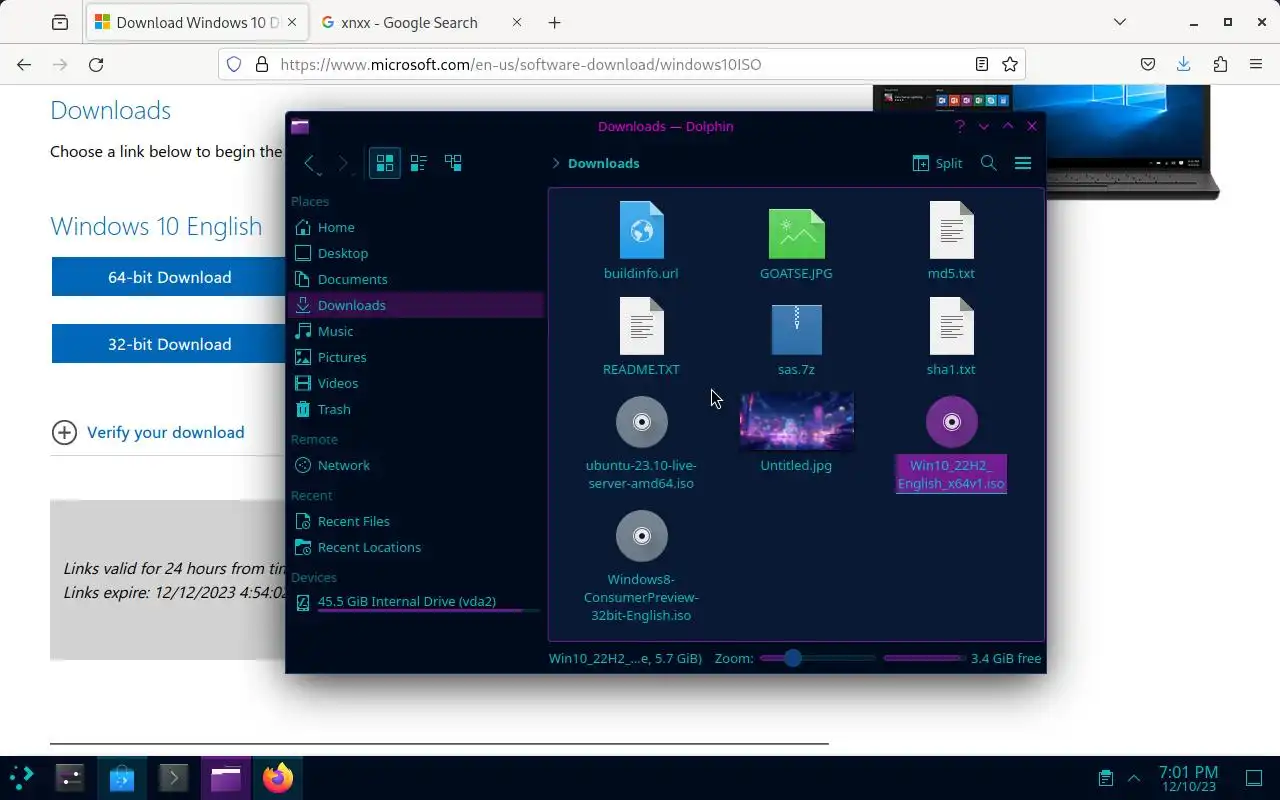Reload the Firefox page
The height and width of the screenshot is (800, 1280).
click(96, 64)
